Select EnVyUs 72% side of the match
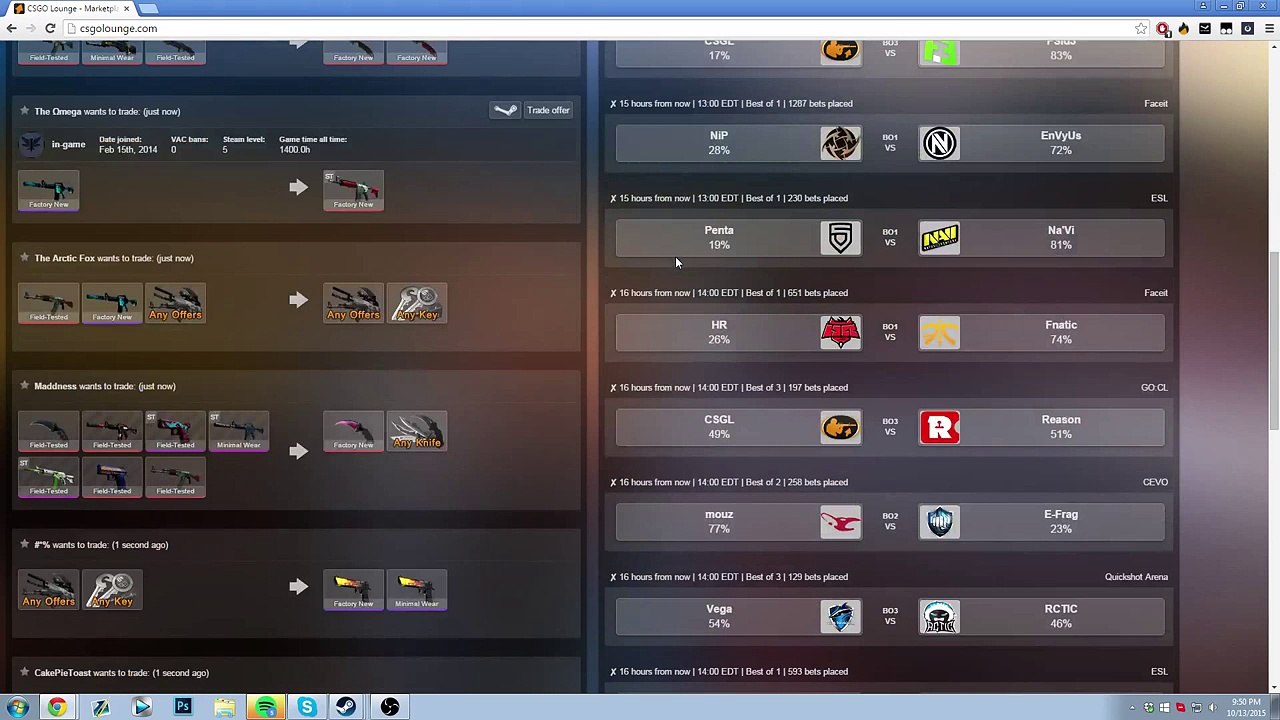This screenshot has width=1280, height=720. (x=1061, y=143)
